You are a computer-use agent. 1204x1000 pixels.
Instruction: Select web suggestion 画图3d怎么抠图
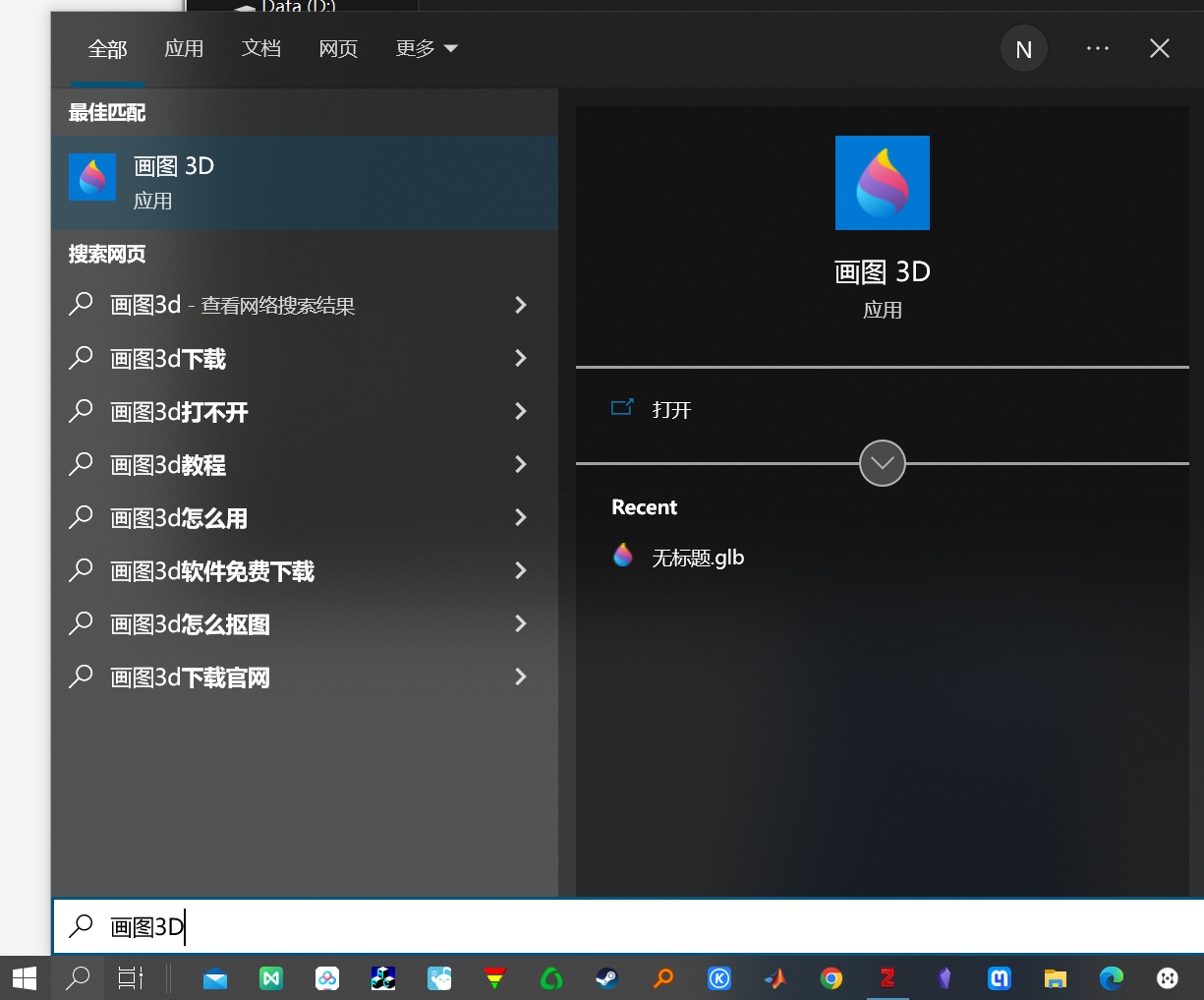tap(305, 623)
